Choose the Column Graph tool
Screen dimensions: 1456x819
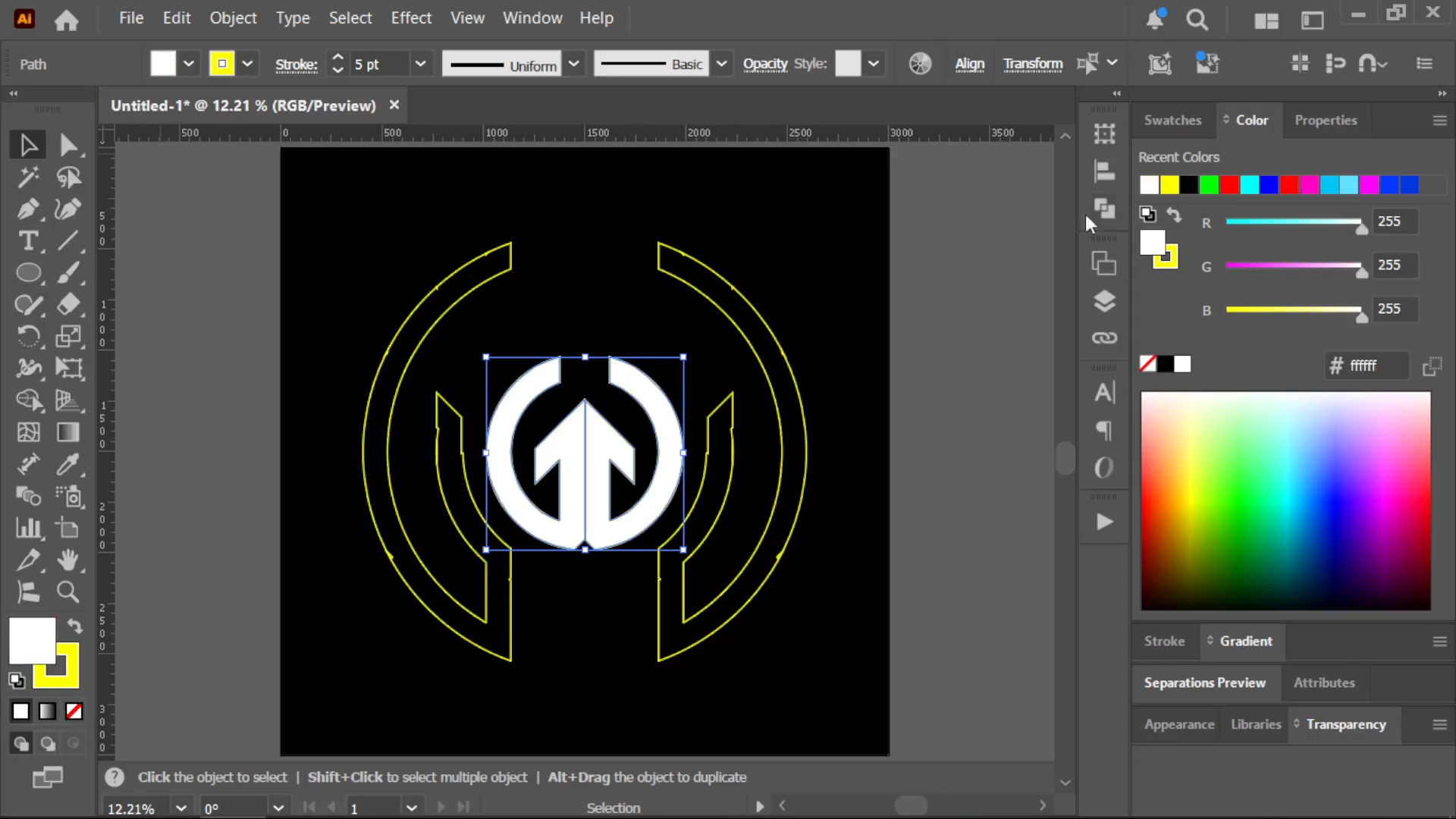(x=28, y=528)
